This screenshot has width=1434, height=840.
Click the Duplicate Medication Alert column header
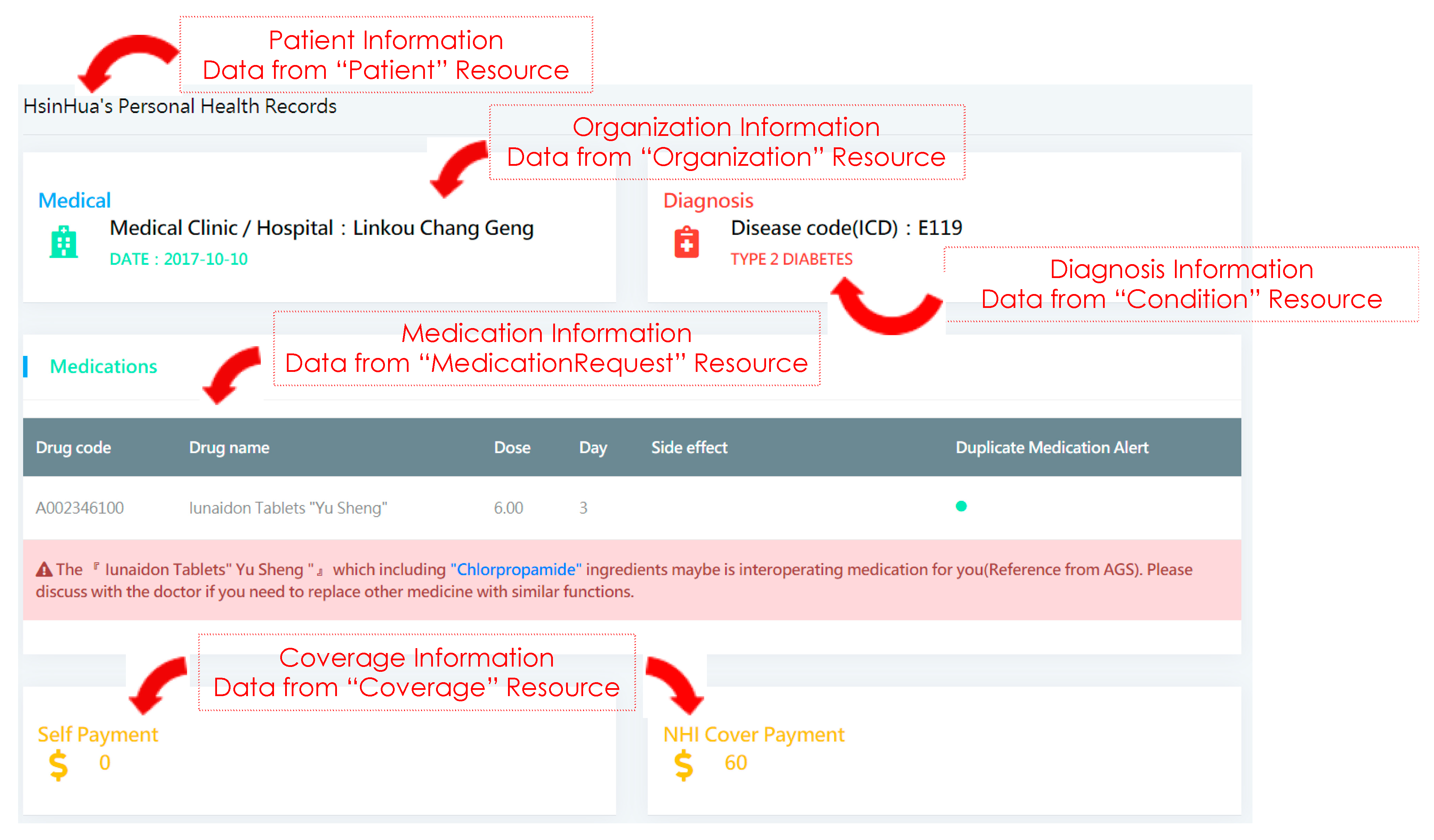(x=1052, y=448)
